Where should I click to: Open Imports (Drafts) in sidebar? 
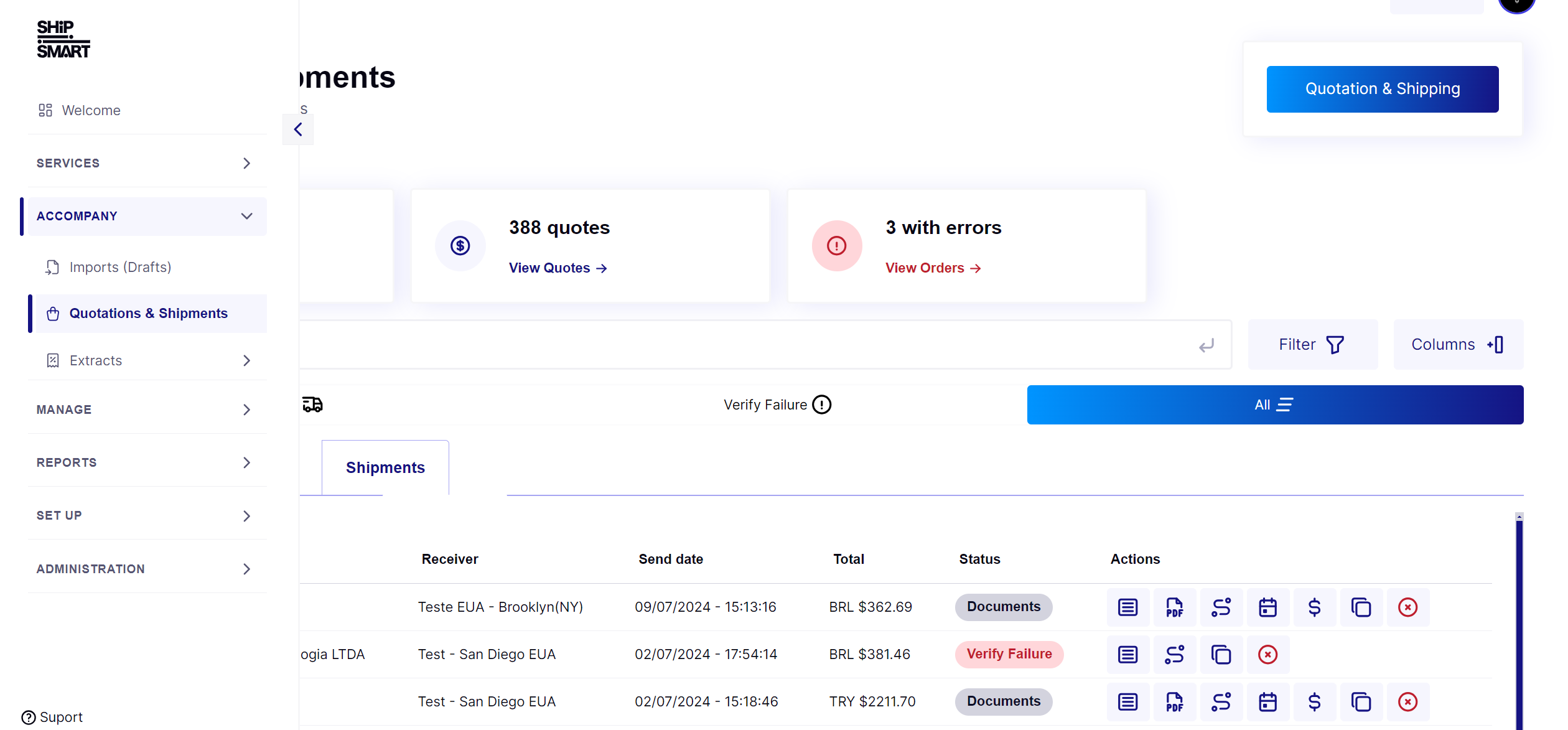[108, 267]
